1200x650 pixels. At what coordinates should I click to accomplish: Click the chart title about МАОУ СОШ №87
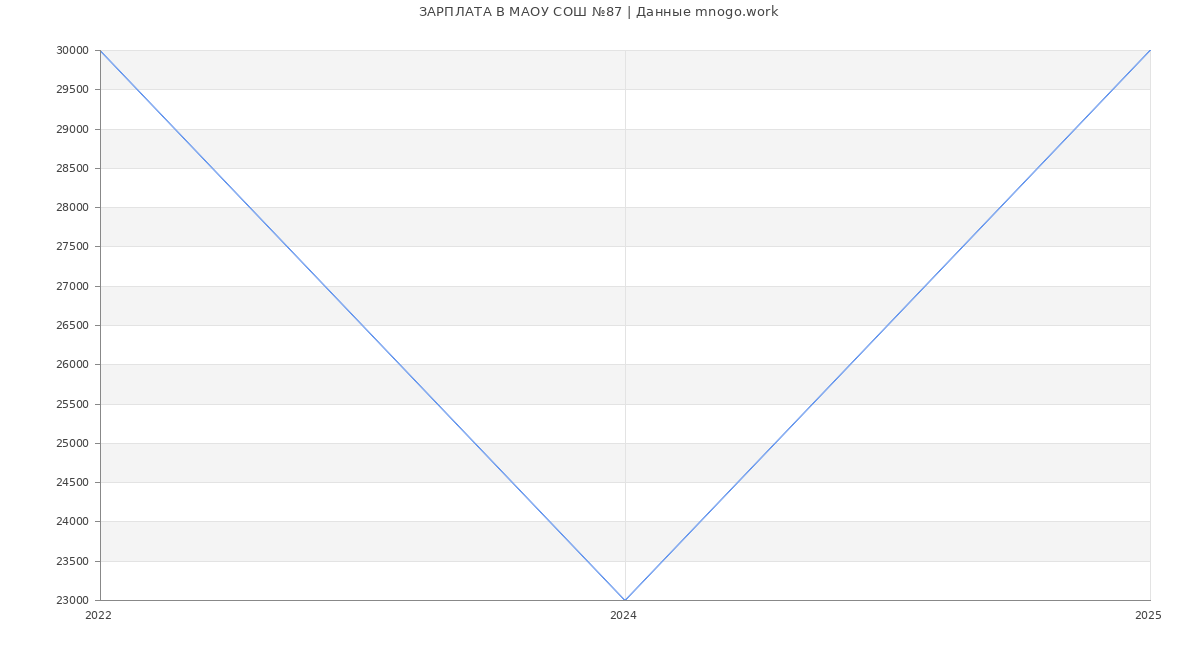(598, 12)
